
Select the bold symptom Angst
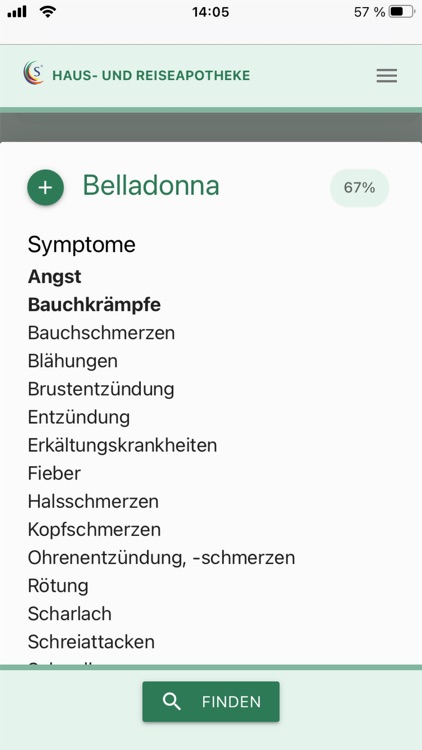point(55,276)
